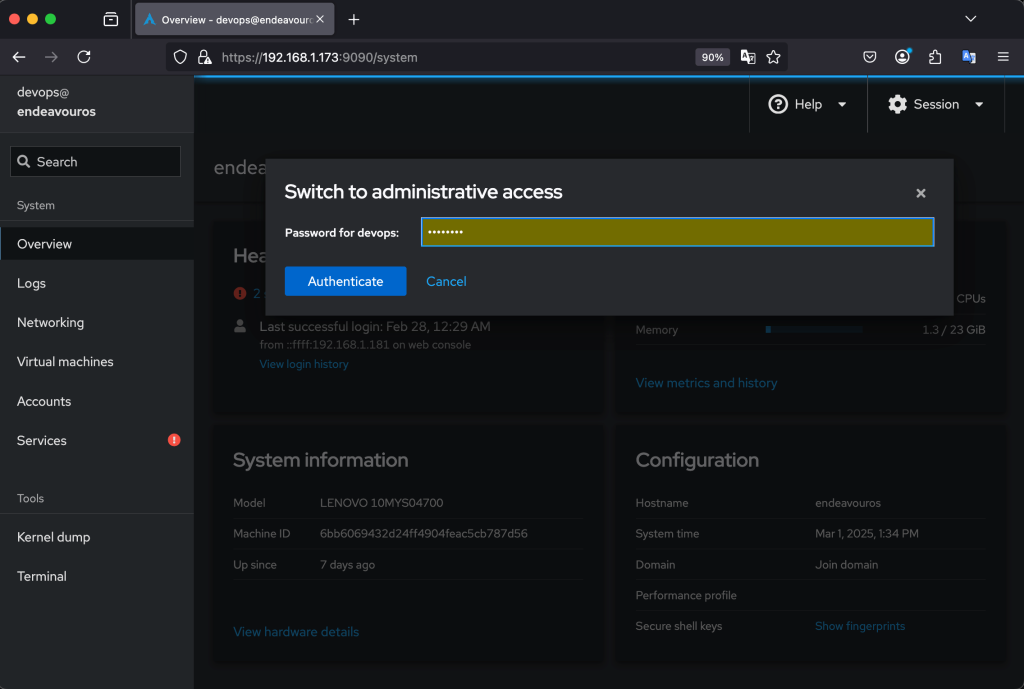
Task: Open the Firefox hamburger menu
Action: (1002, 57)
